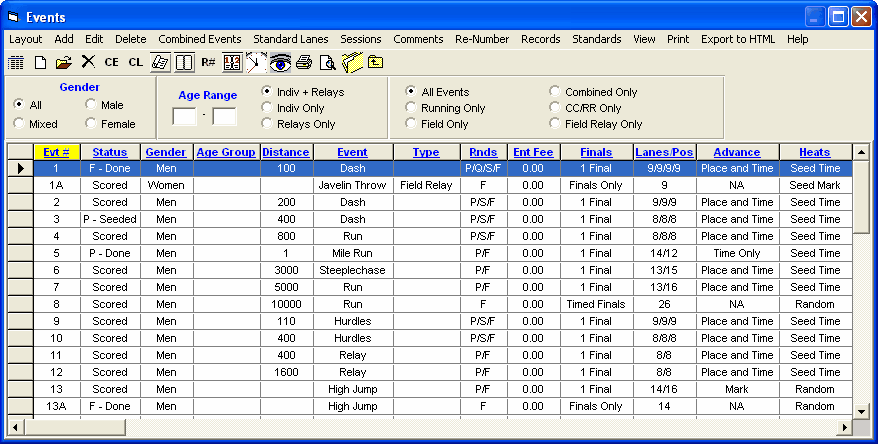878x444 pixels.
Task: Click the Timed Finals cell
Action: pyautogui.click(x=596, y=305)
